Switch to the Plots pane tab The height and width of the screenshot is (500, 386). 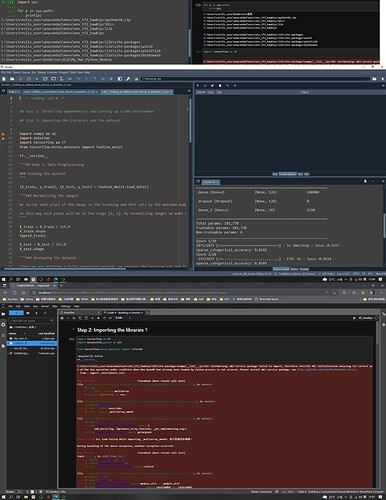(300, 174)
